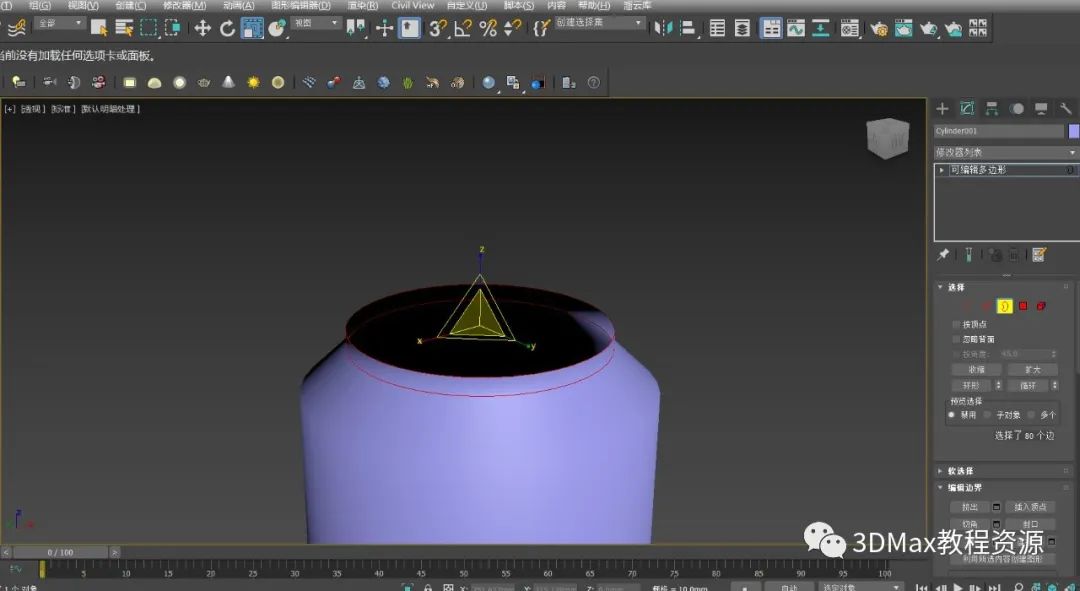Open the 修改器(M) menu
Screen dimensions: 1080x591
(182, 5)
